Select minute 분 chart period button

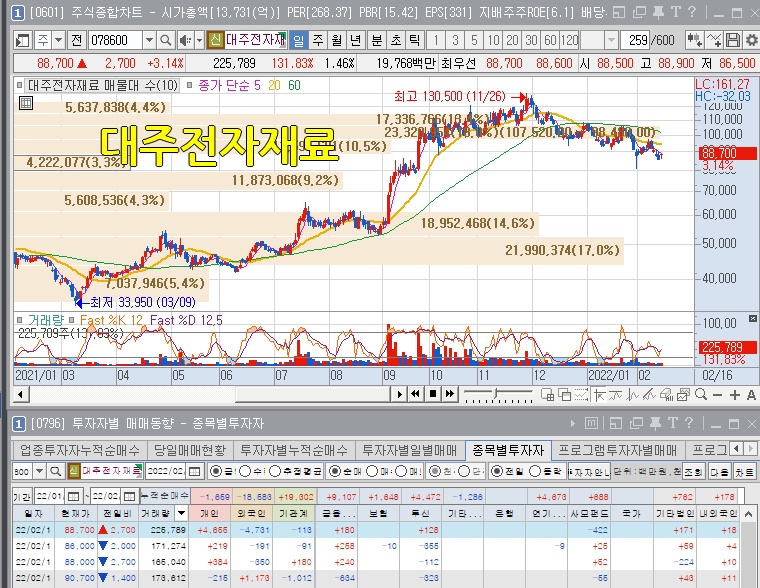tap(377, 40)
